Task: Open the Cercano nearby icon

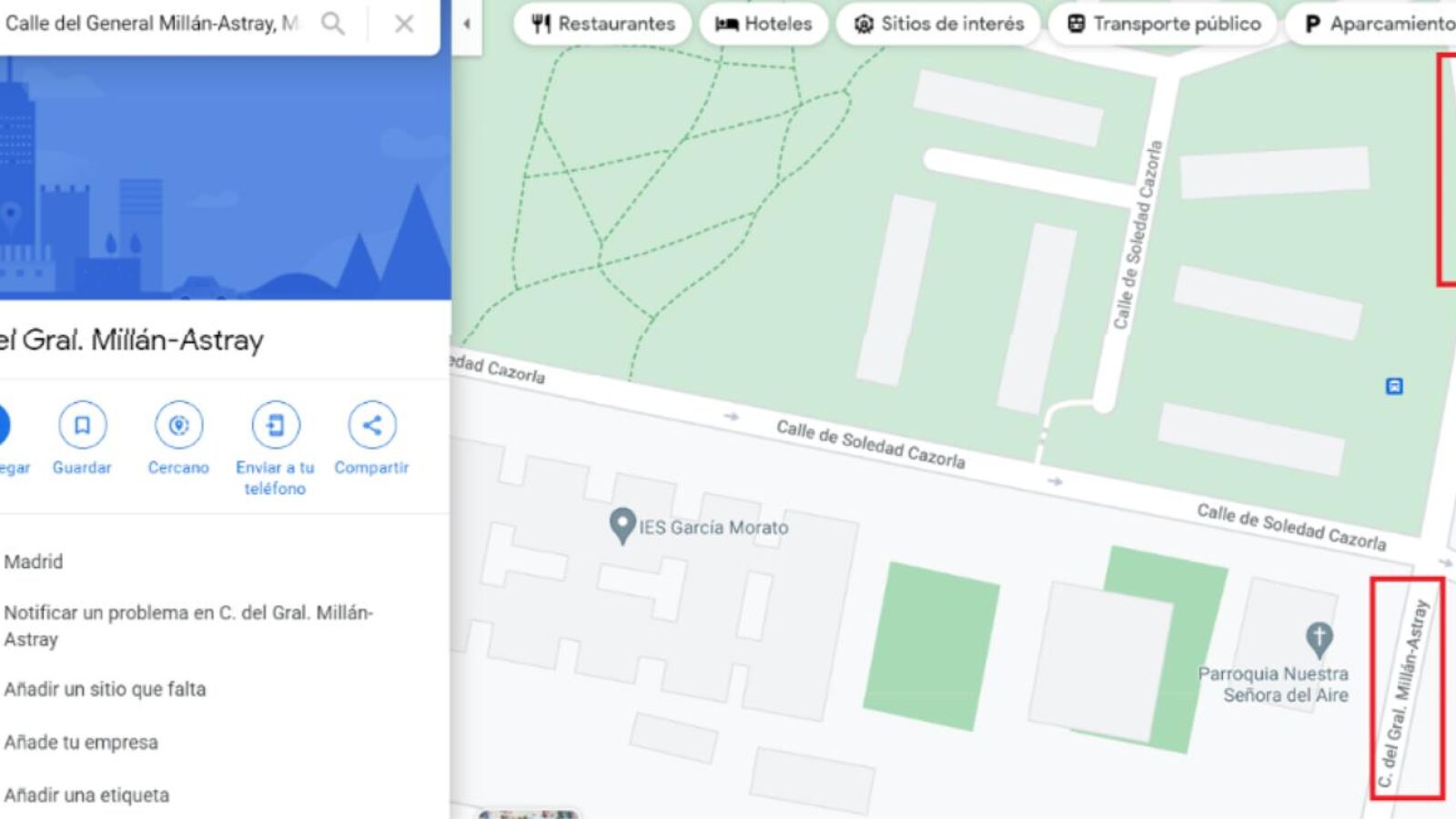Action: tap(178, 425)
